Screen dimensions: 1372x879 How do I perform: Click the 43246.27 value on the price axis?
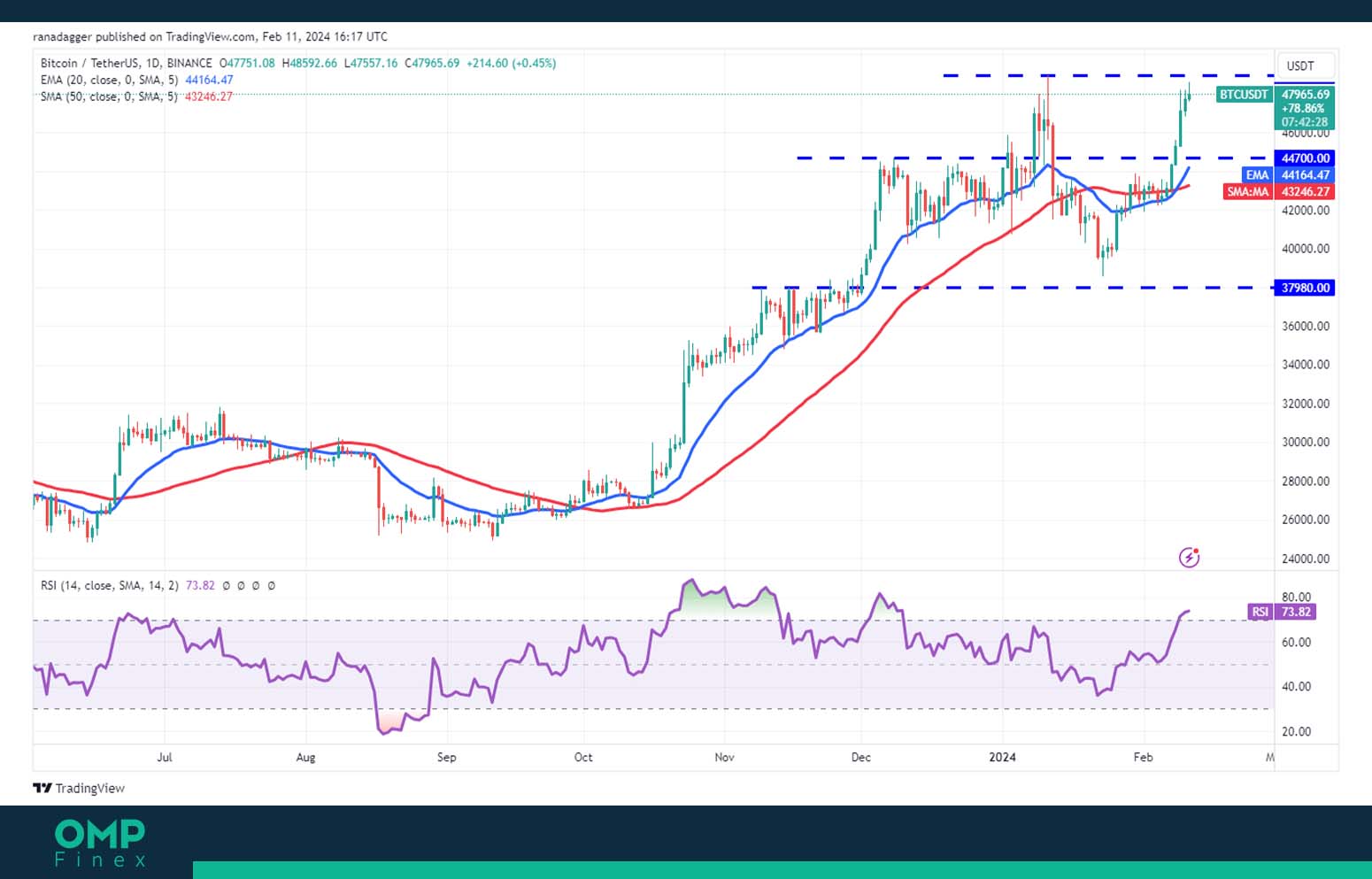pyautogui.click(x=1306, y=191)
